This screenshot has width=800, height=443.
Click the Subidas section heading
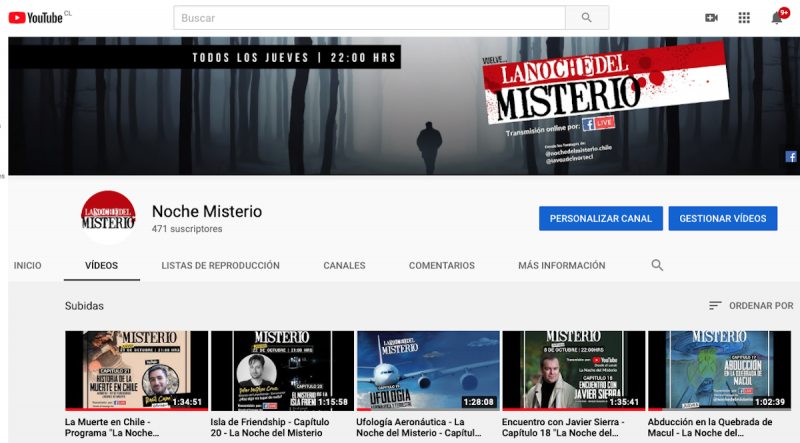tap(84, 306)
